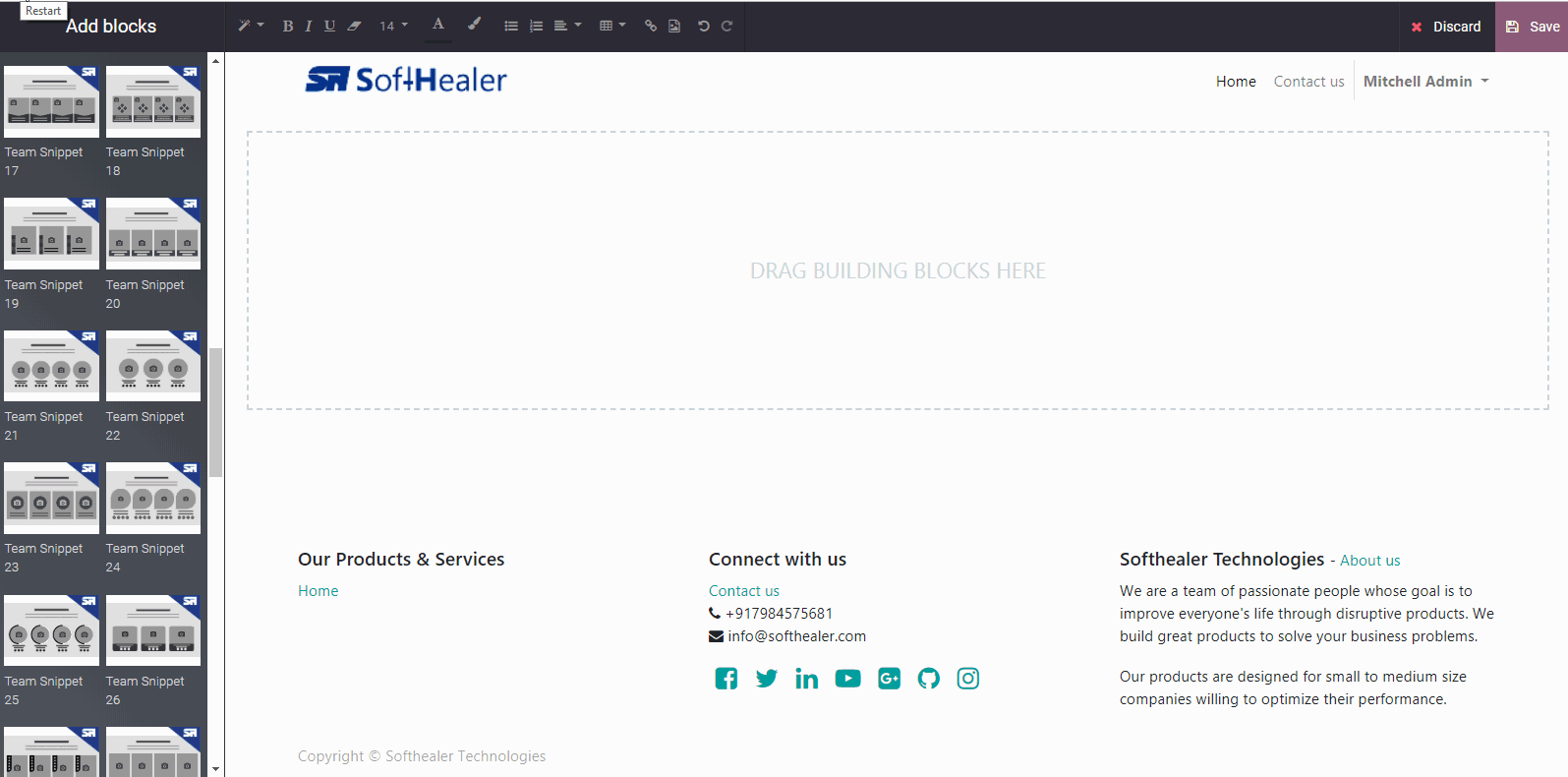Viewport: 1568px width, 777px height.
Task: Select the Team Snippet 22 thumbnail
Action: coord(153,366)
